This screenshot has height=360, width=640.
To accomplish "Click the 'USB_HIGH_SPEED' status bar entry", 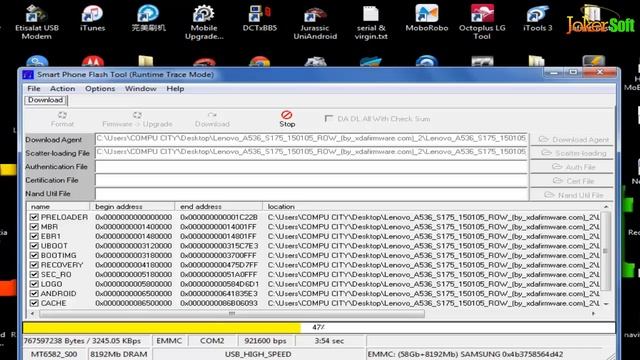I will 258,354.
